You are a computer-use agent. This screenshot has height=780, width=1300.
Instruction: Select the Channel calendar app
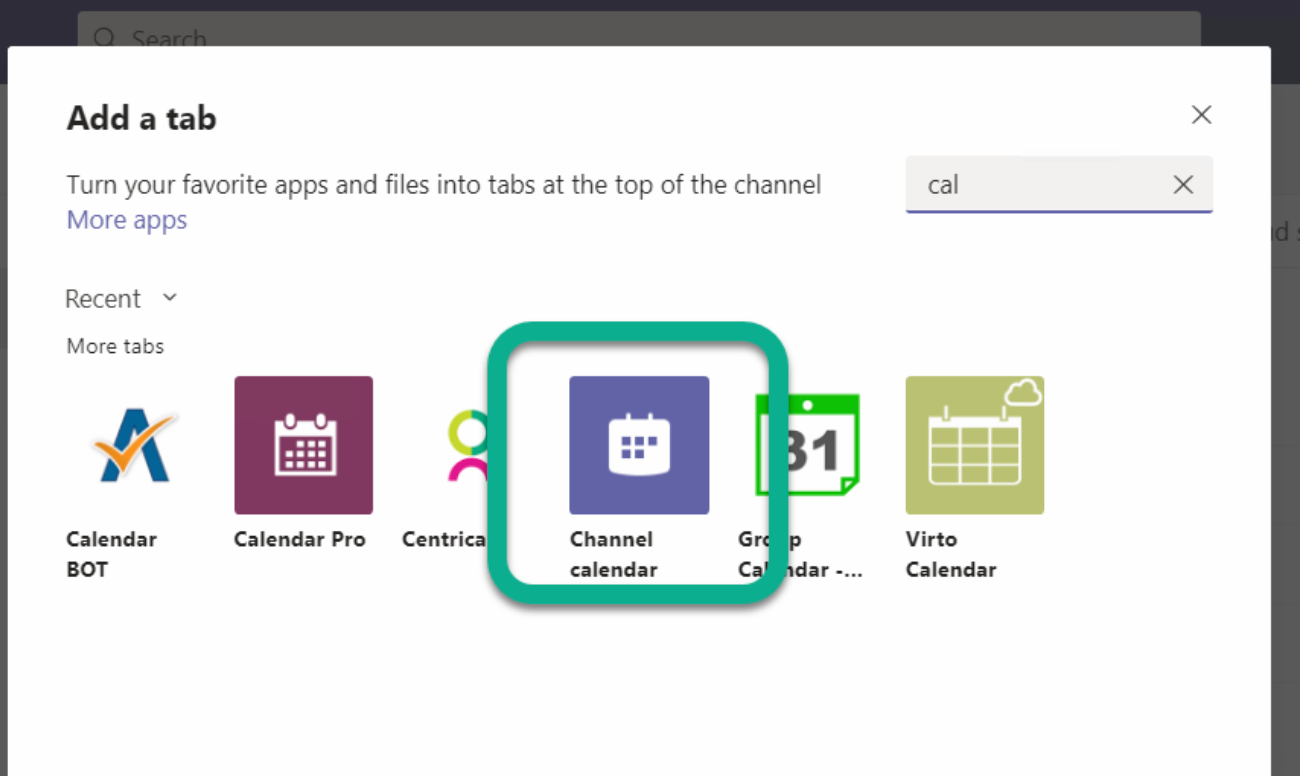point(639,445)
